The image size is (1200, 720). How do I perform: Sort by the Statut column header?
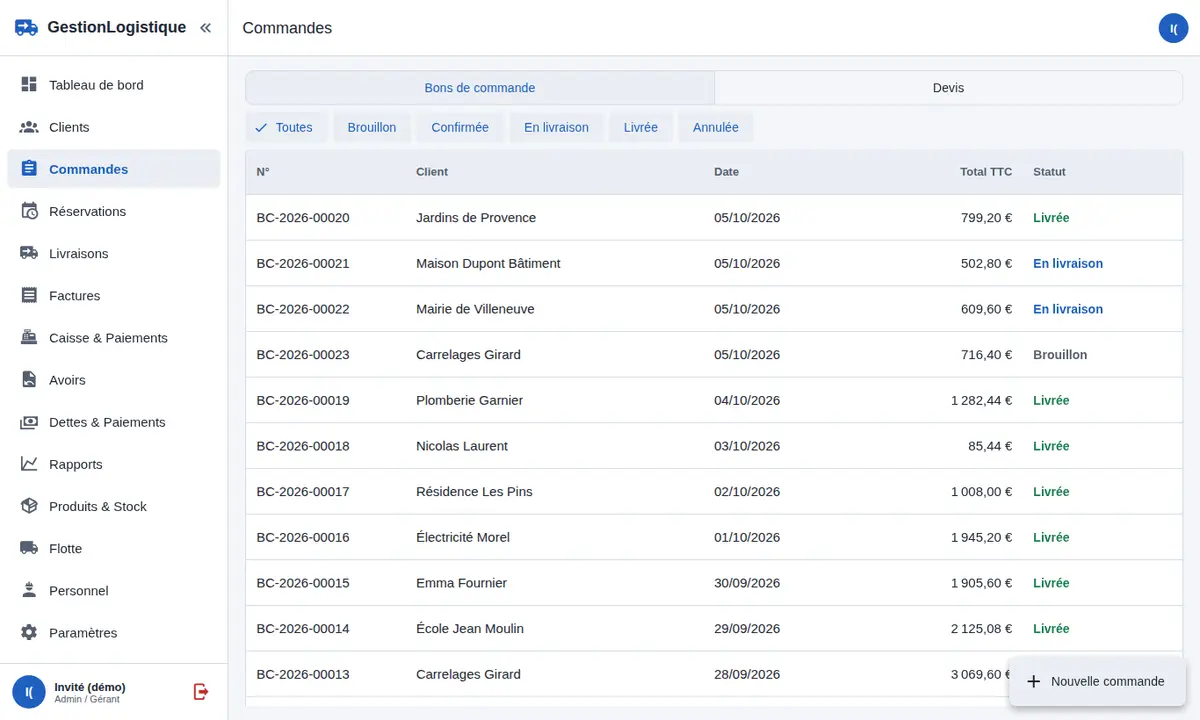pyautogui.click(x=1049, y=172)
